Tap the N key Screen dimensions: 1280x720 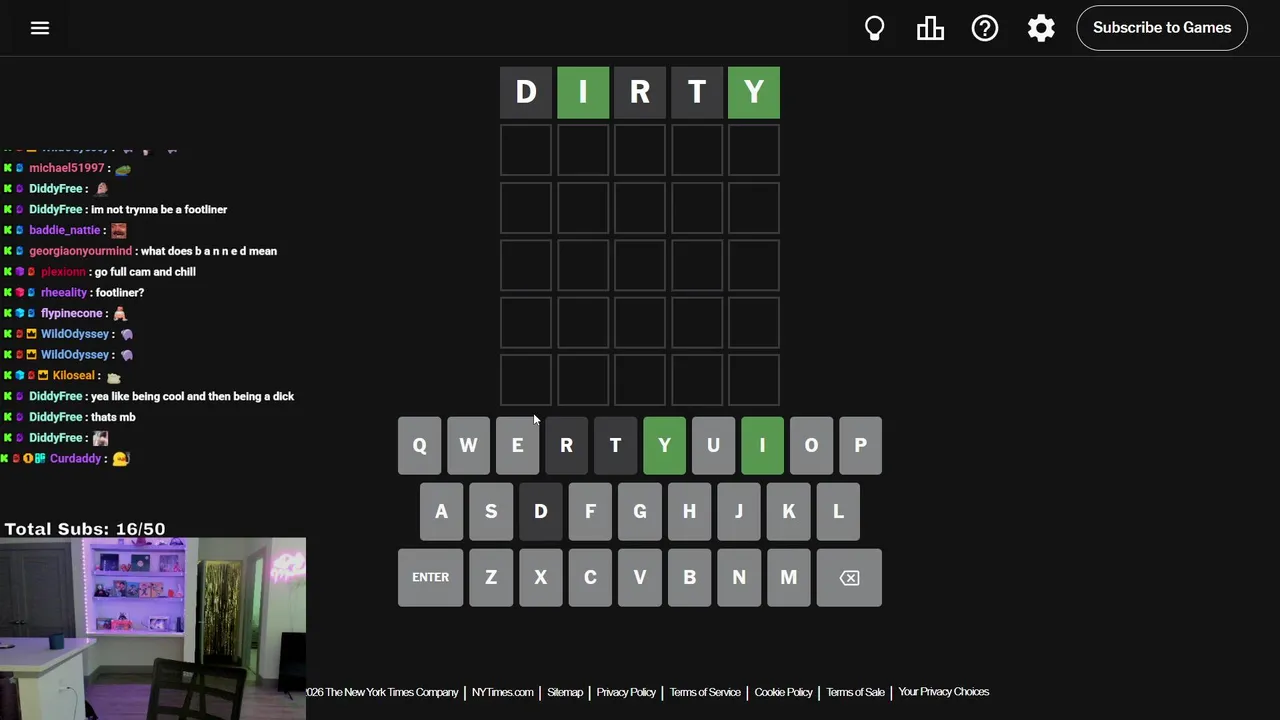(x=739, y=578)
